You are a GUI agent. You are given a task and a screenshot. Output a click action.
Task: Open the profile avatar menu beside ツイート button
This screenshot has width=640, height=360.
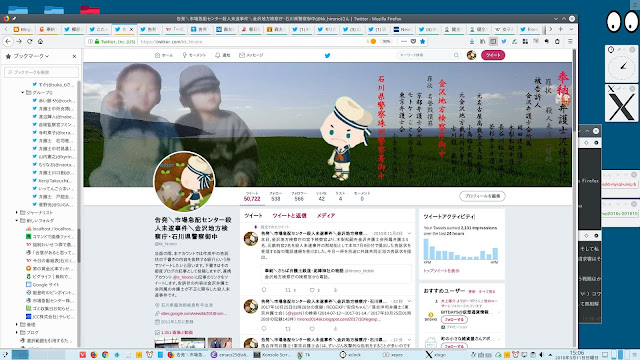pos(471,55)
